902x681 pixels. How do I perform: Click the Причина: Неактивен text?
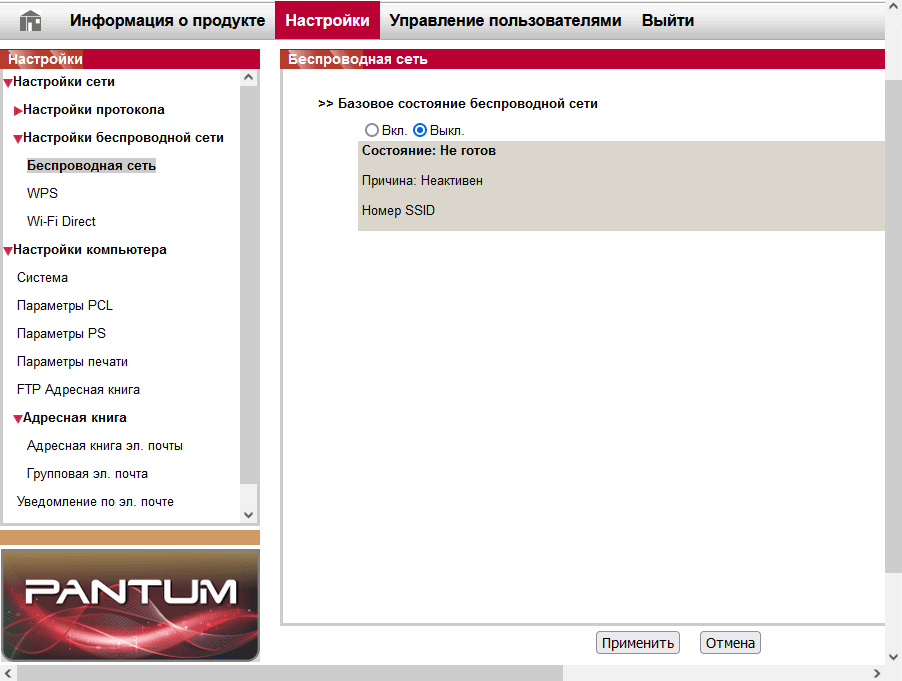pyautogui.click(x=422, y=181)
